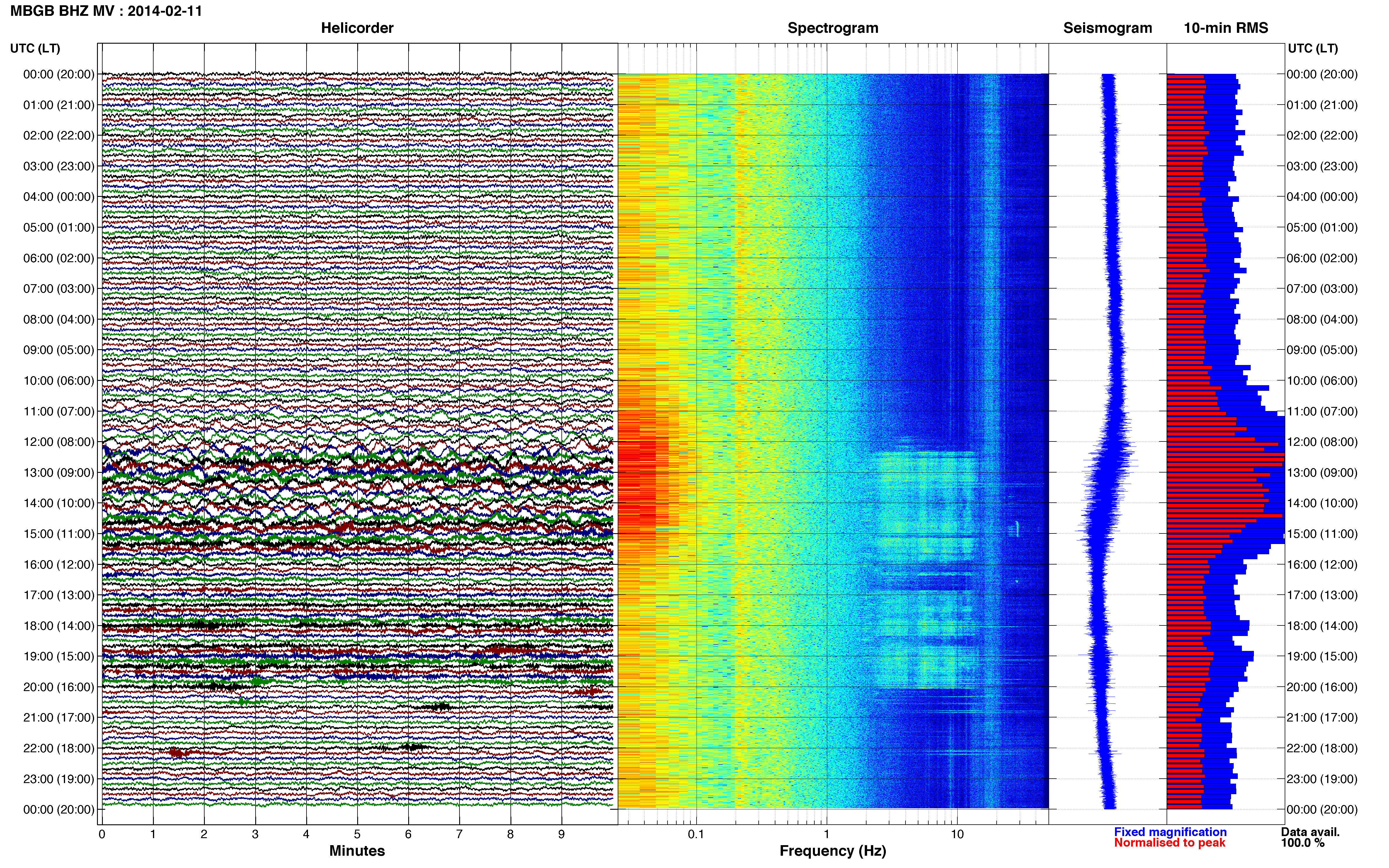Click the 'Seismogram' panel heading
The width and height of the screenshot is (1389, 868).
pos(1108,28)
